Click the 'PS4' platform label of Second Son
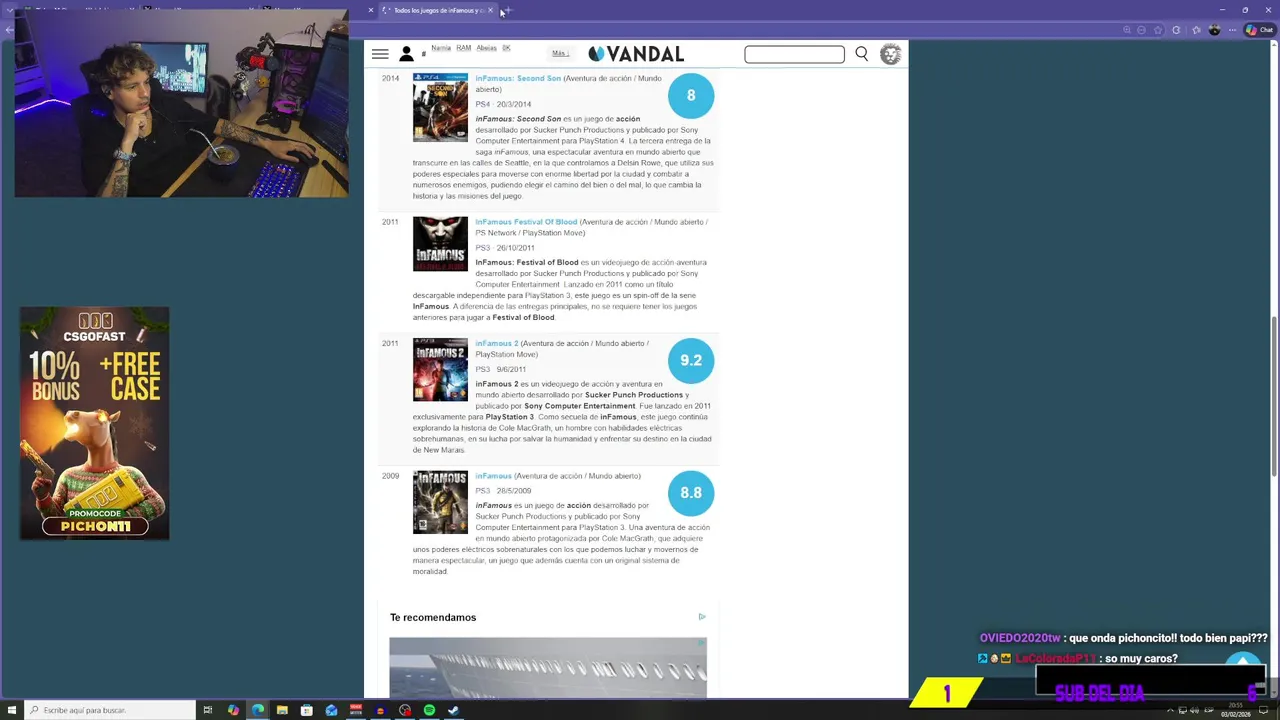The height and width of the screenshot is (720, 1280). [x=483, y=104]
